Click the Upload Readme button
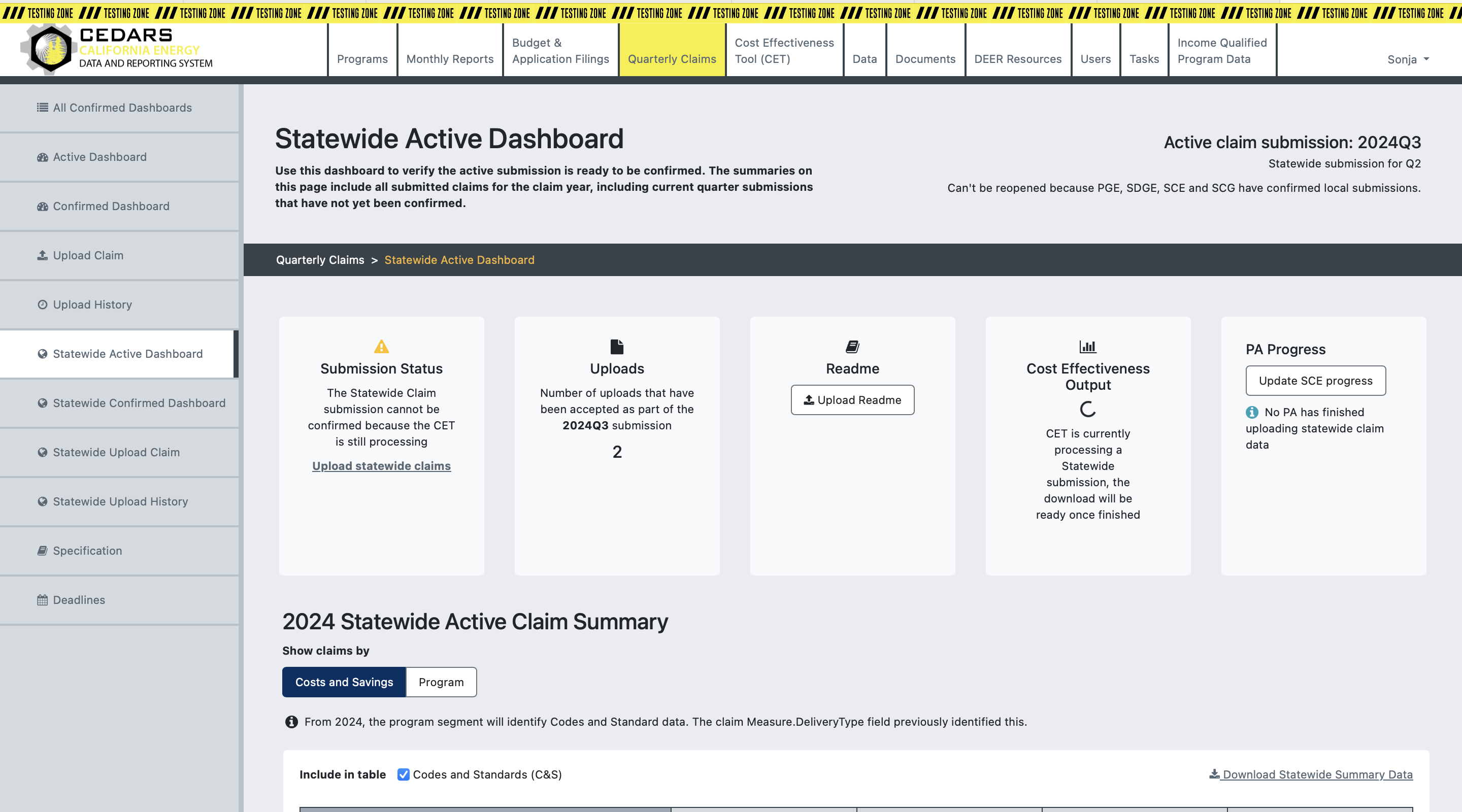Screen dimensions: 1462x812 [852, 400]
